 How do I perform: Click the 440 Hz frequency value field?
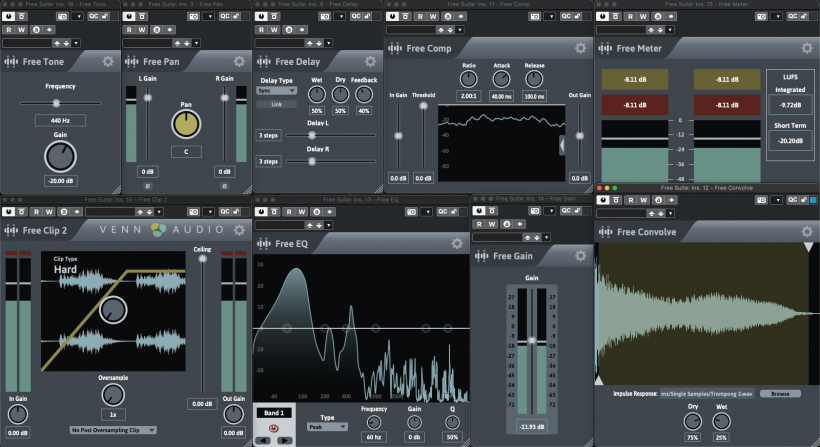point(60,120)
